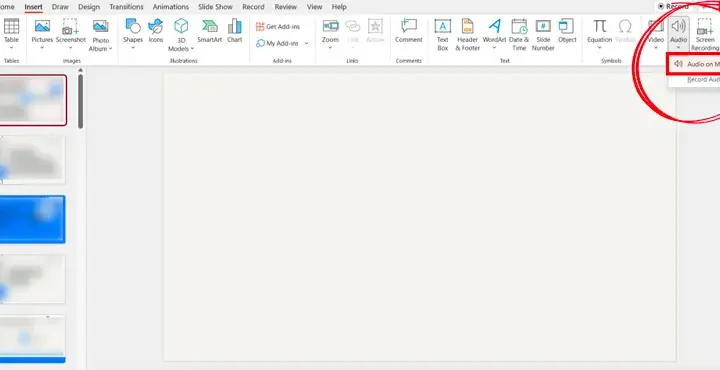Click the slide panel scrollbar handle
The image size is (720, 370).
[81, 101]
